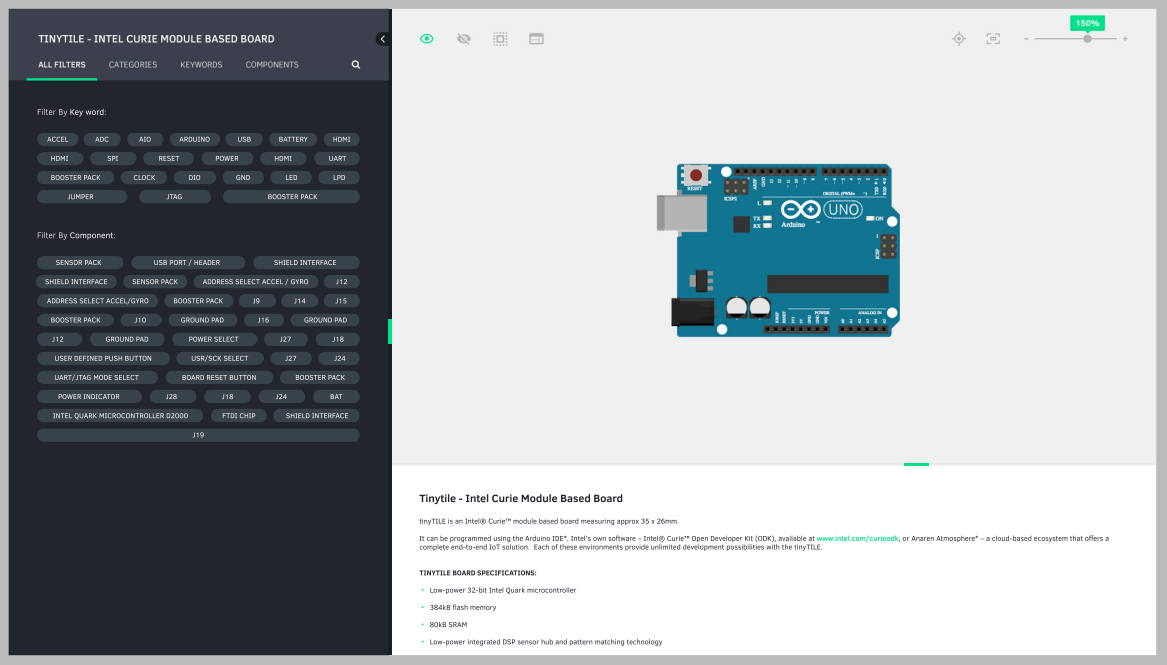Filter by LED keyword

pyautogui.click(x=291, y=178)
